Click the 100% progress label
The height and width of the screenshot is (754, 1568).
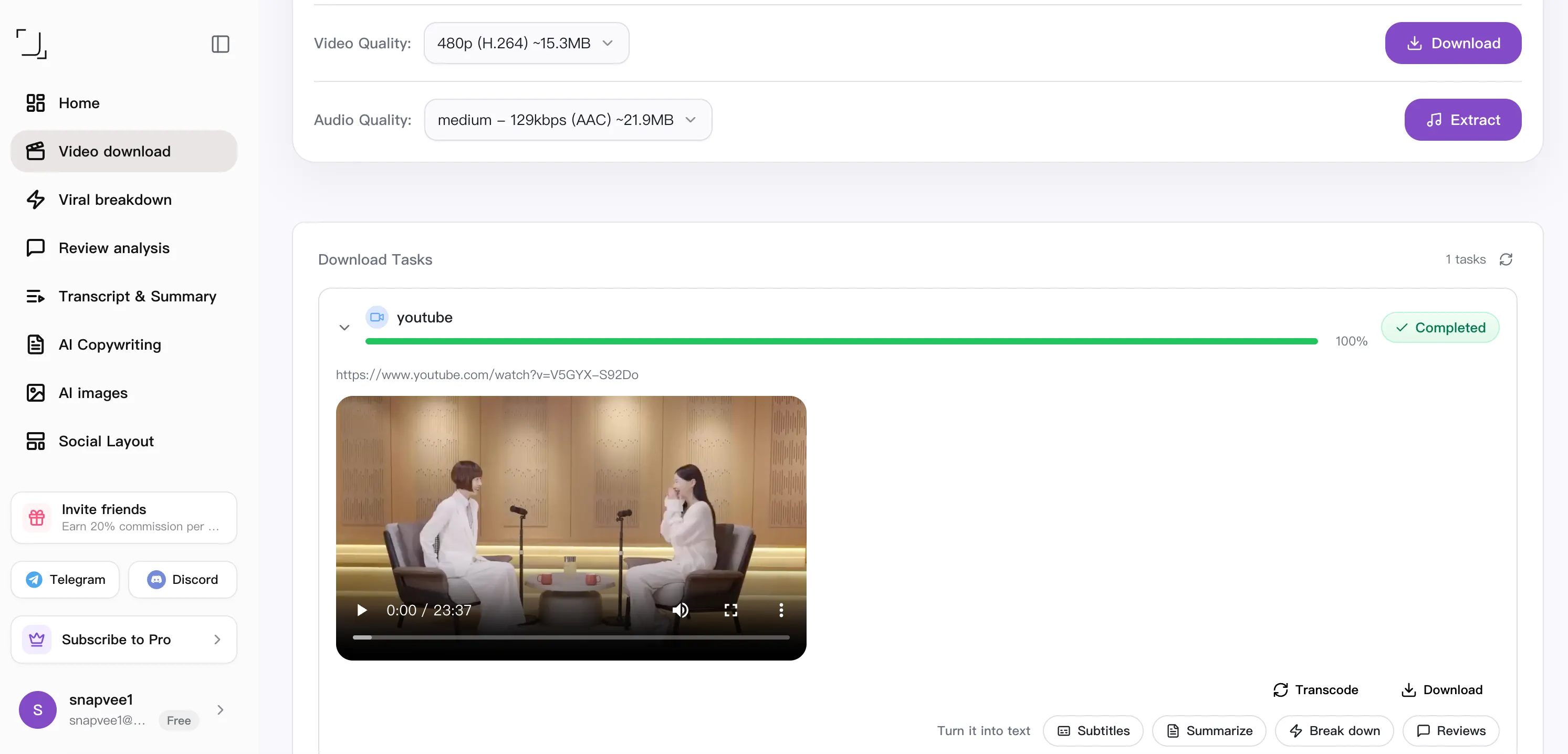click(1351, 341)
